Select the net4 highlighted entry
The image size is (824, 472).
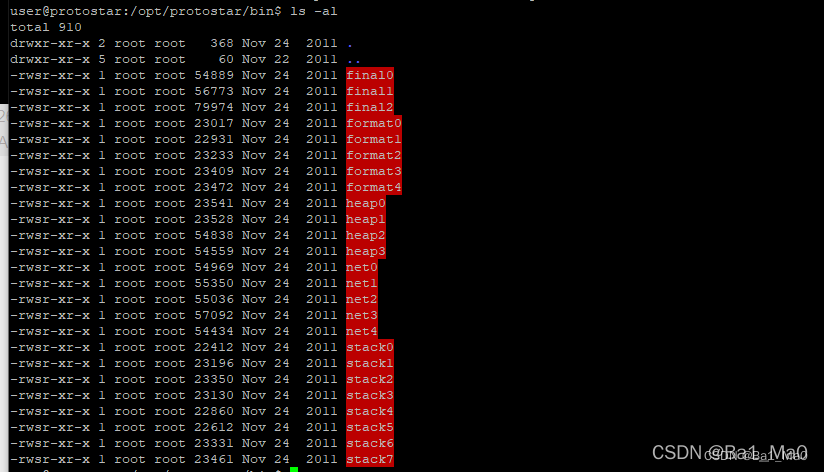(x=362, y=331)
